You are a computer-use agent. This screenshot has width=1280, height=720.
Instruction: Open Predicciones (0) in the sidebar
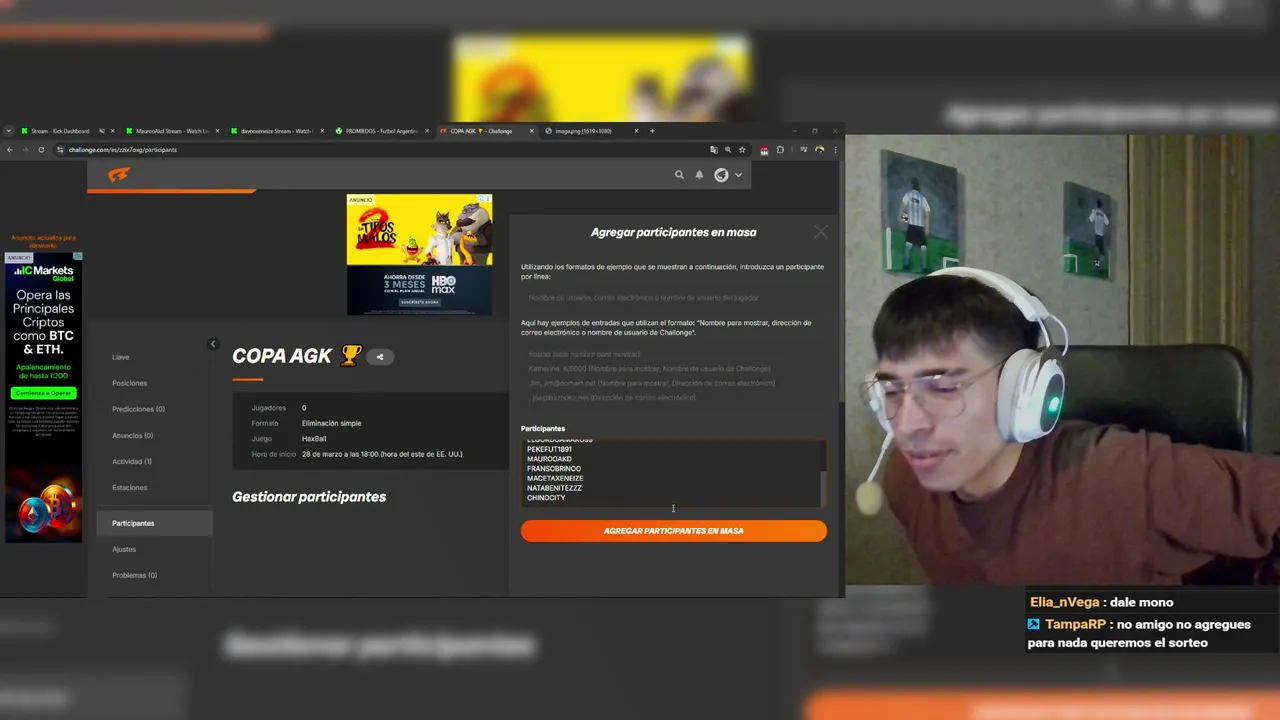tap(139, 409)
